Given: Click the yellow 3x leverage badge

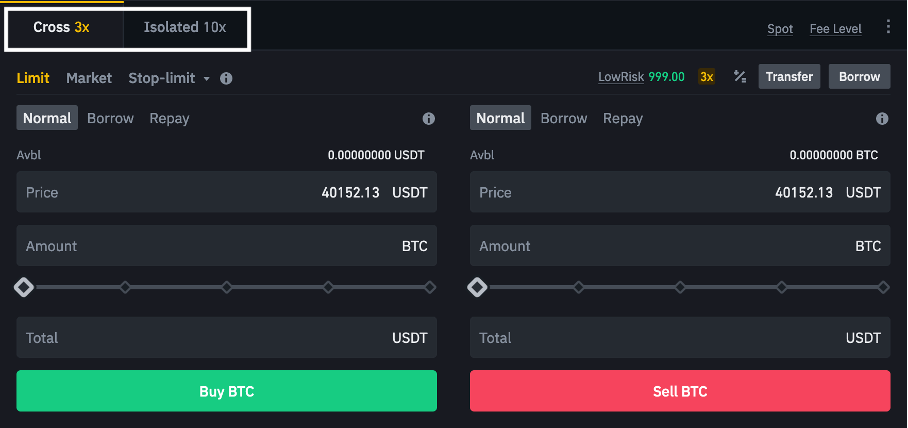Looking at the screenshot, I should tap(706, 76).
